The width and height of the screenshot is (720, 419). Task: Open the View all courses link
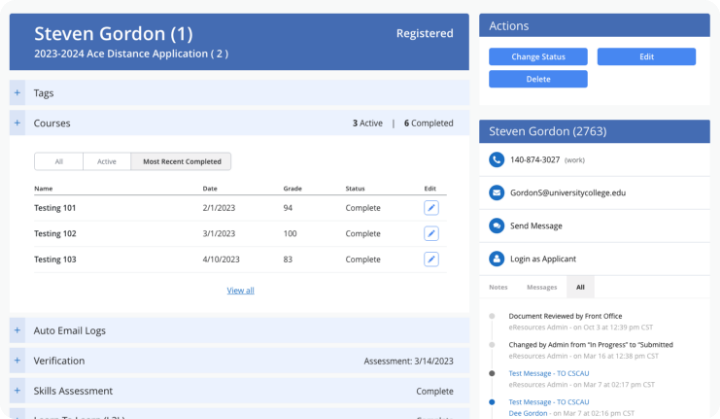240,290
